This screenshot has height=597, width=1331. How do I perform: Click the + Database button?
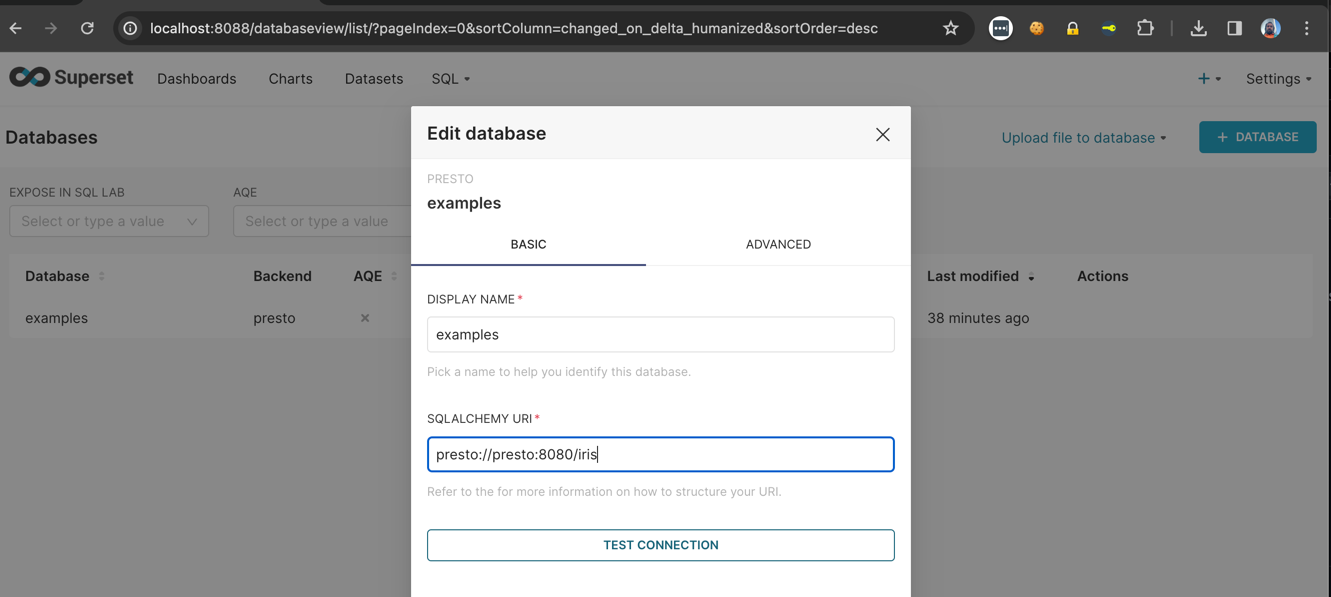[x=1257, y=137]
